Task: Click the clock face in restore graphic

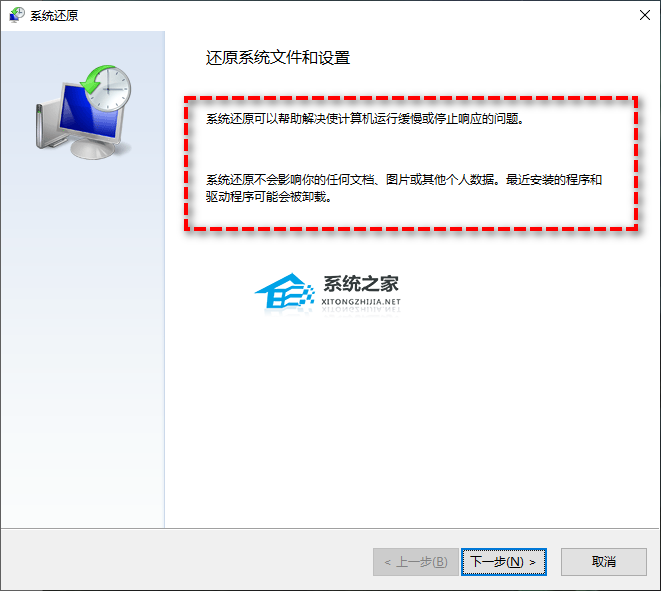Action: tap(110, 90)
